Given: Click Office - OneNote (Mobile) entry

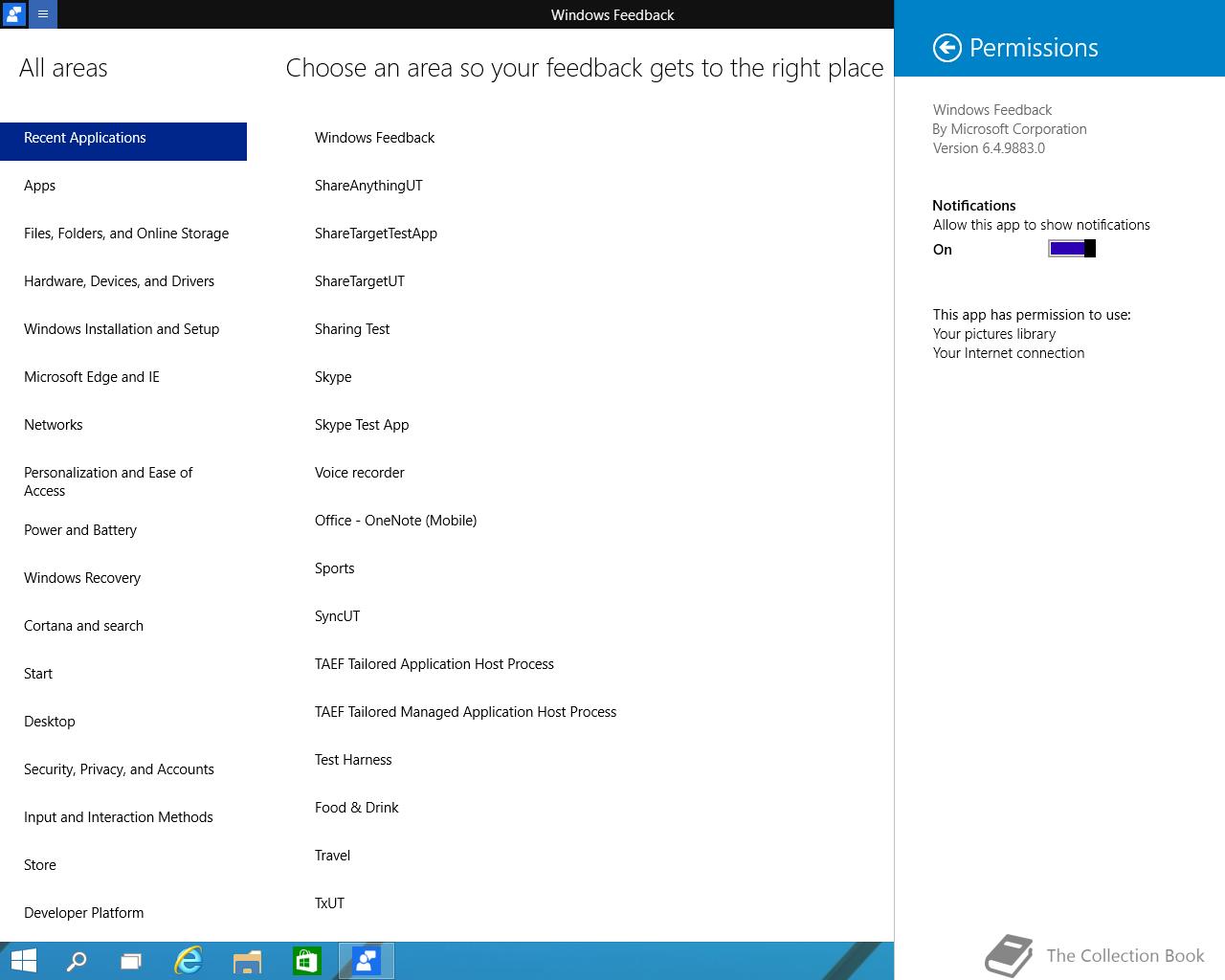Looking at the screenshot, I should coord(395,521).
